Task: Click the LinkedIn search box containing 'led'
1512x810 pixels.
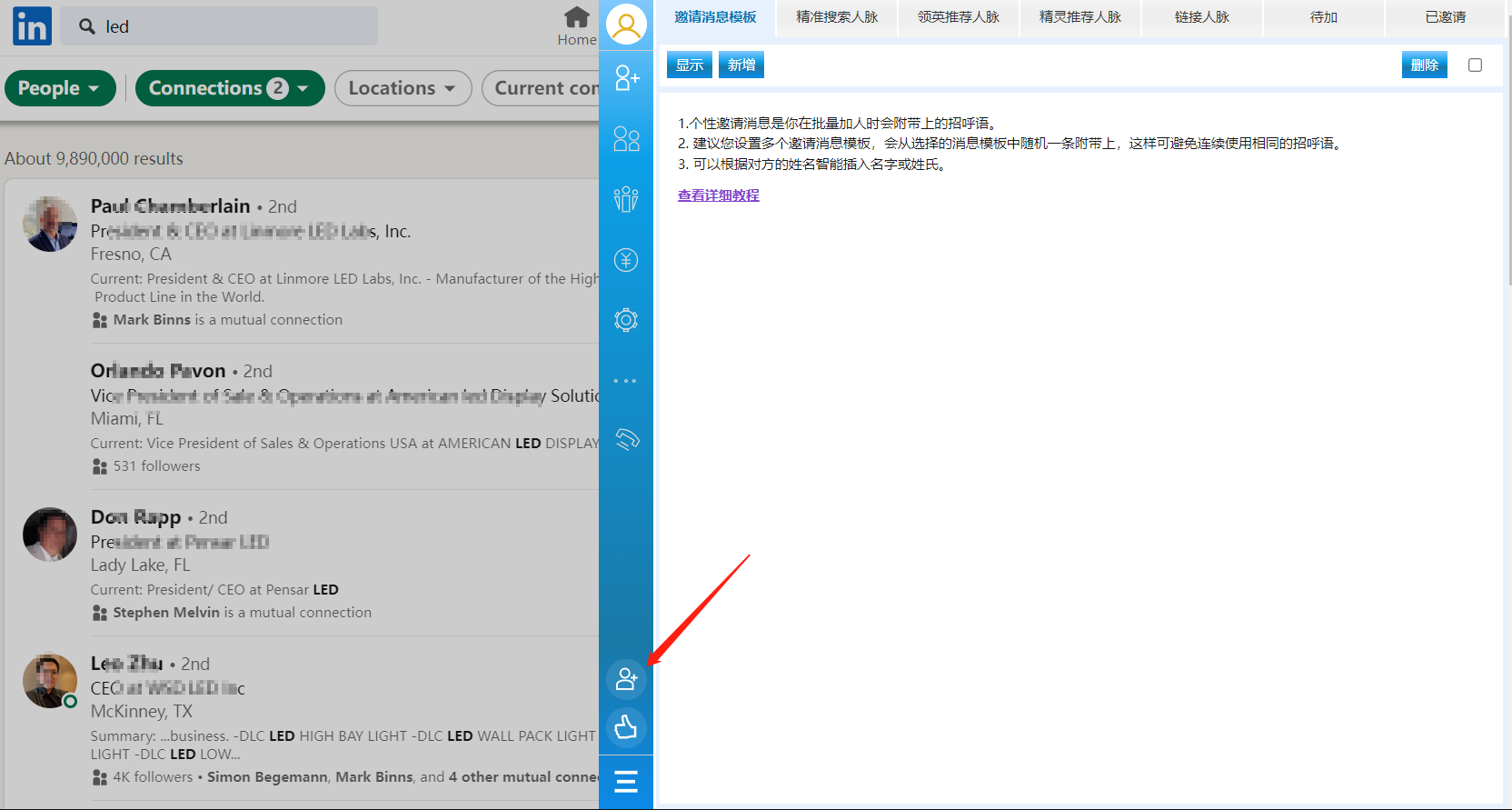Action: coord(220,26)
